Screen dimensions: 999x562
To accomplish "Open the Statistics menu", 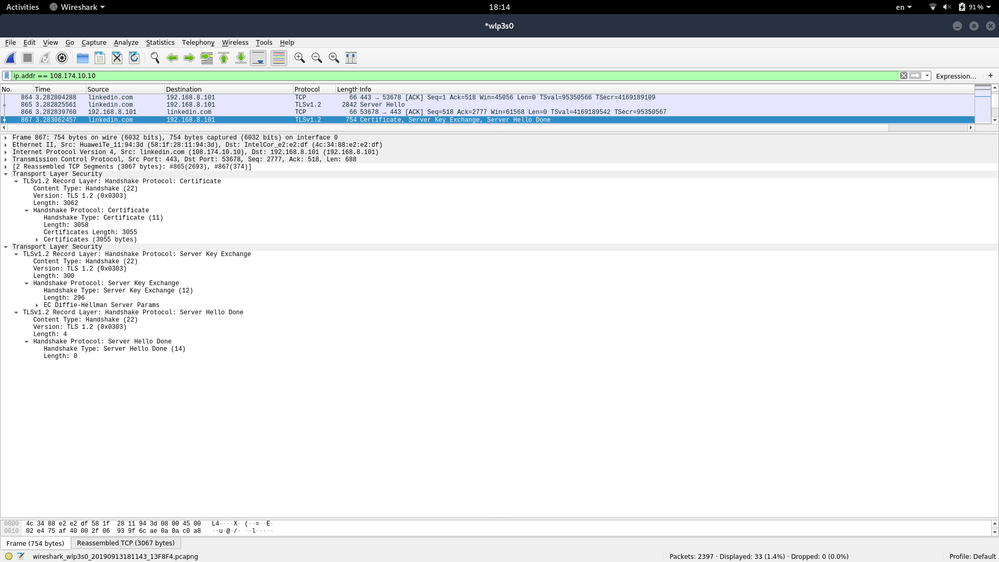I will coord(160,43).
